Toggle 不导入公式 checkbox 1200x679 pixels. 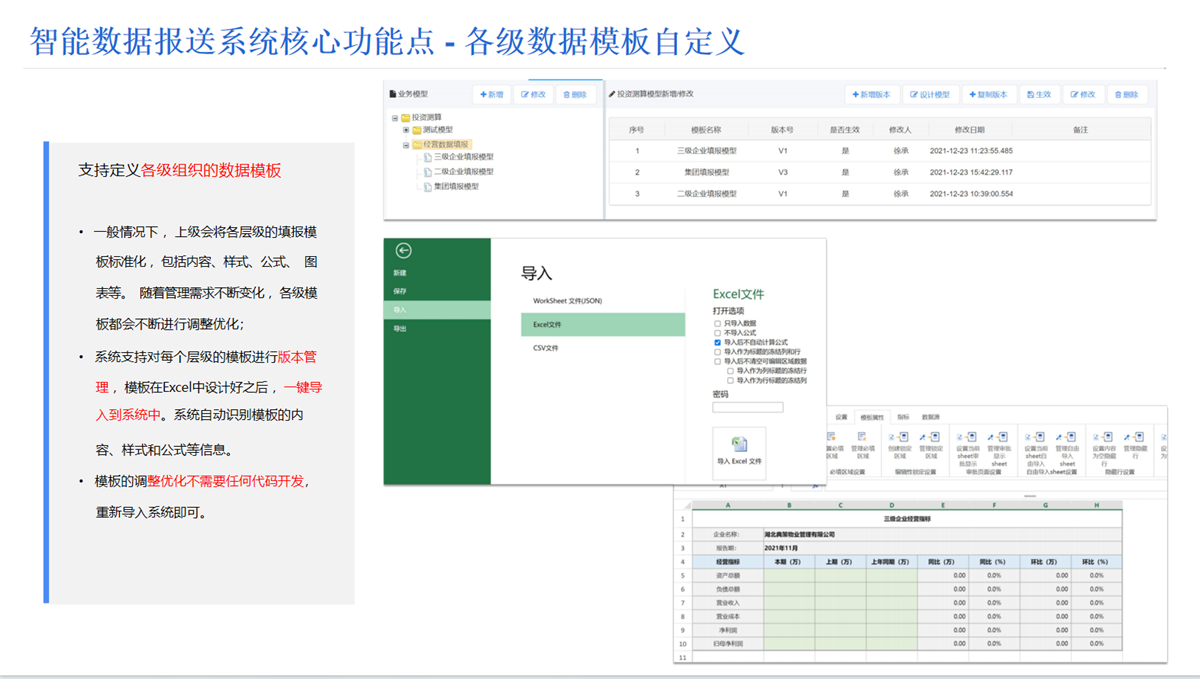click(x=717, y=333)
